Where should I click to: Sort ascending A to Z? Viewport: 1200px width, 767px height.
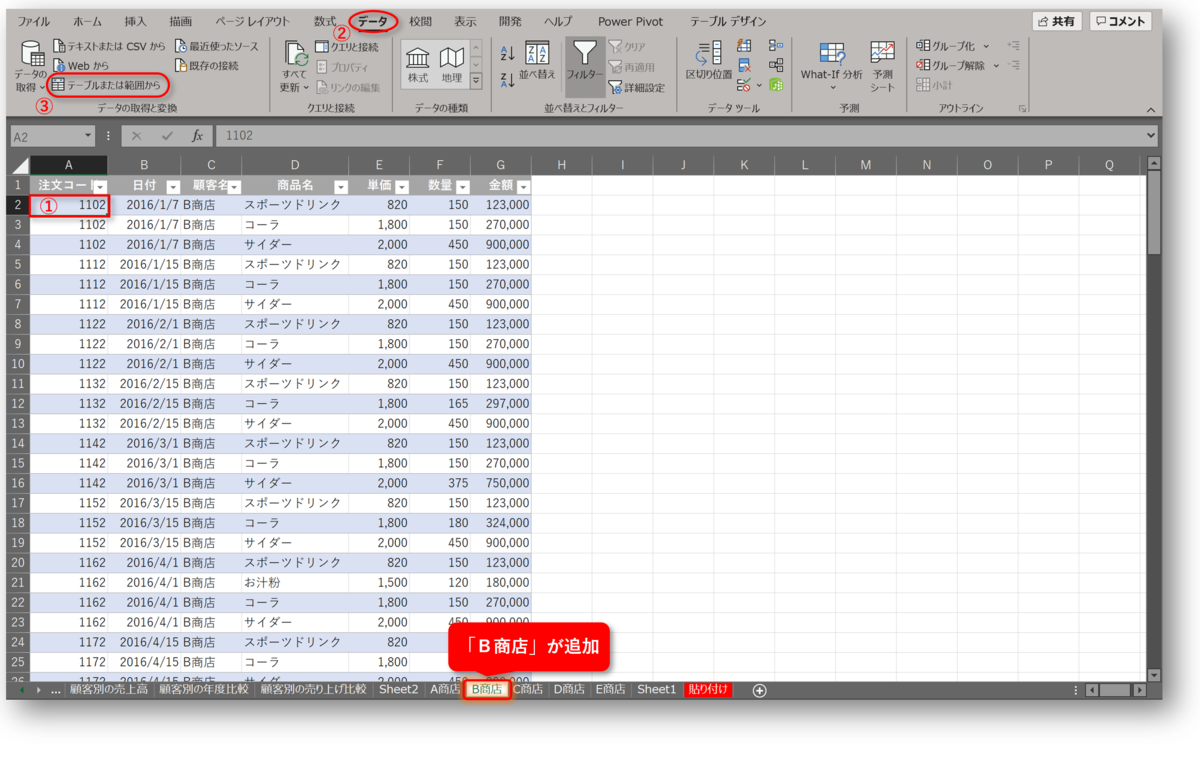507,54
